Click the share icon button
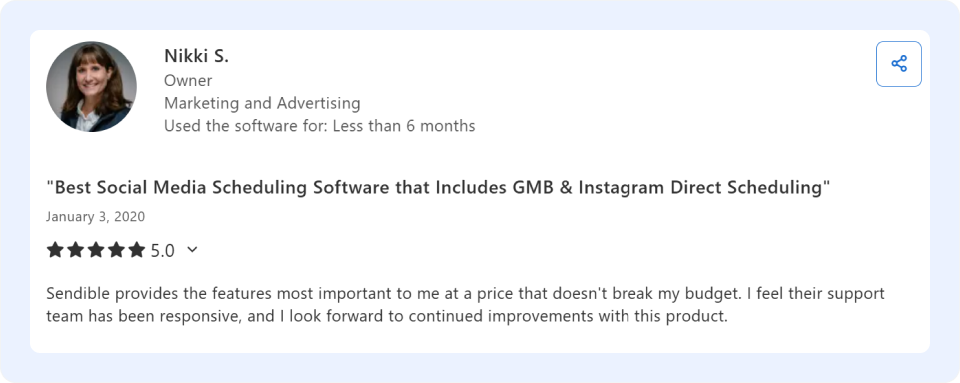 pyautogui.click(x=898, y=64)
